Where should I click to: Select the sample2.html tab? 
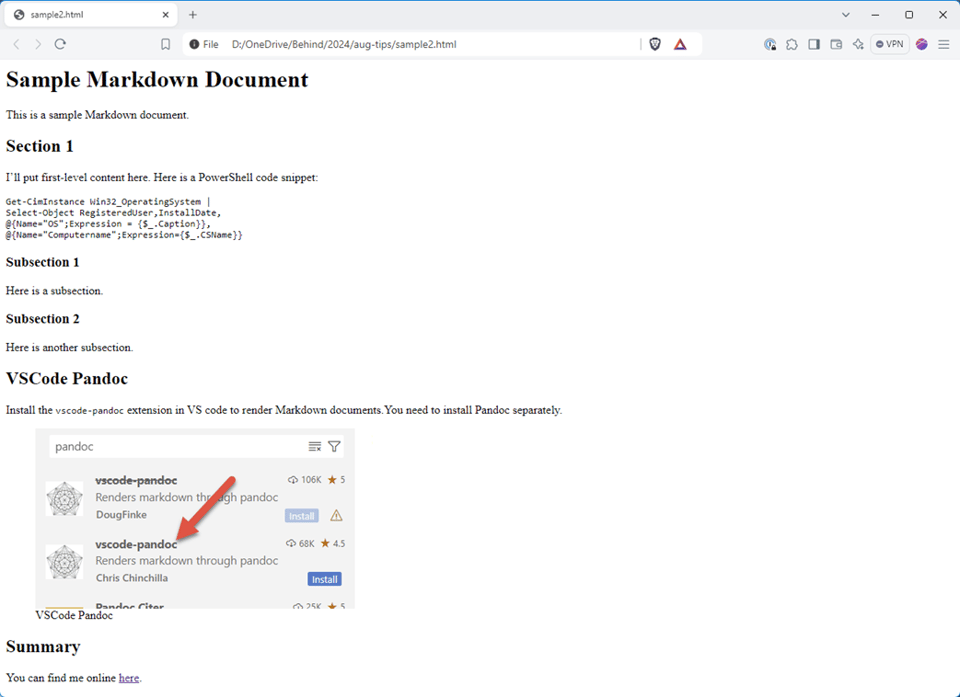tap(80, 15)
